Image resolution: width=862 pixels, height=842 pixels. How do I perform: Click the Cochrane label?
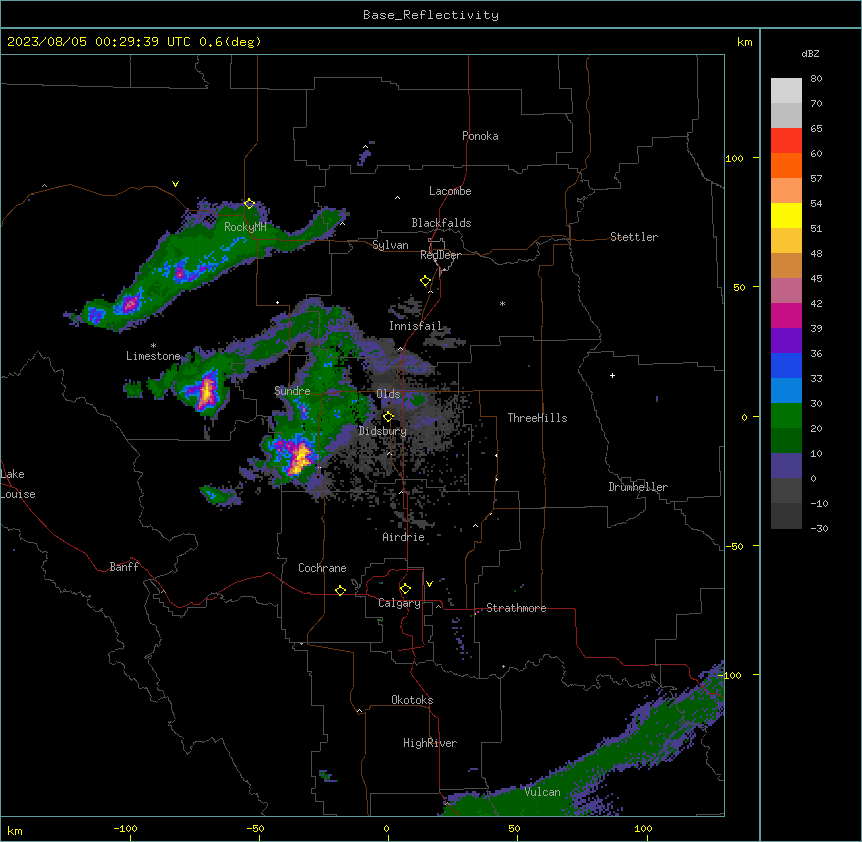322,568
